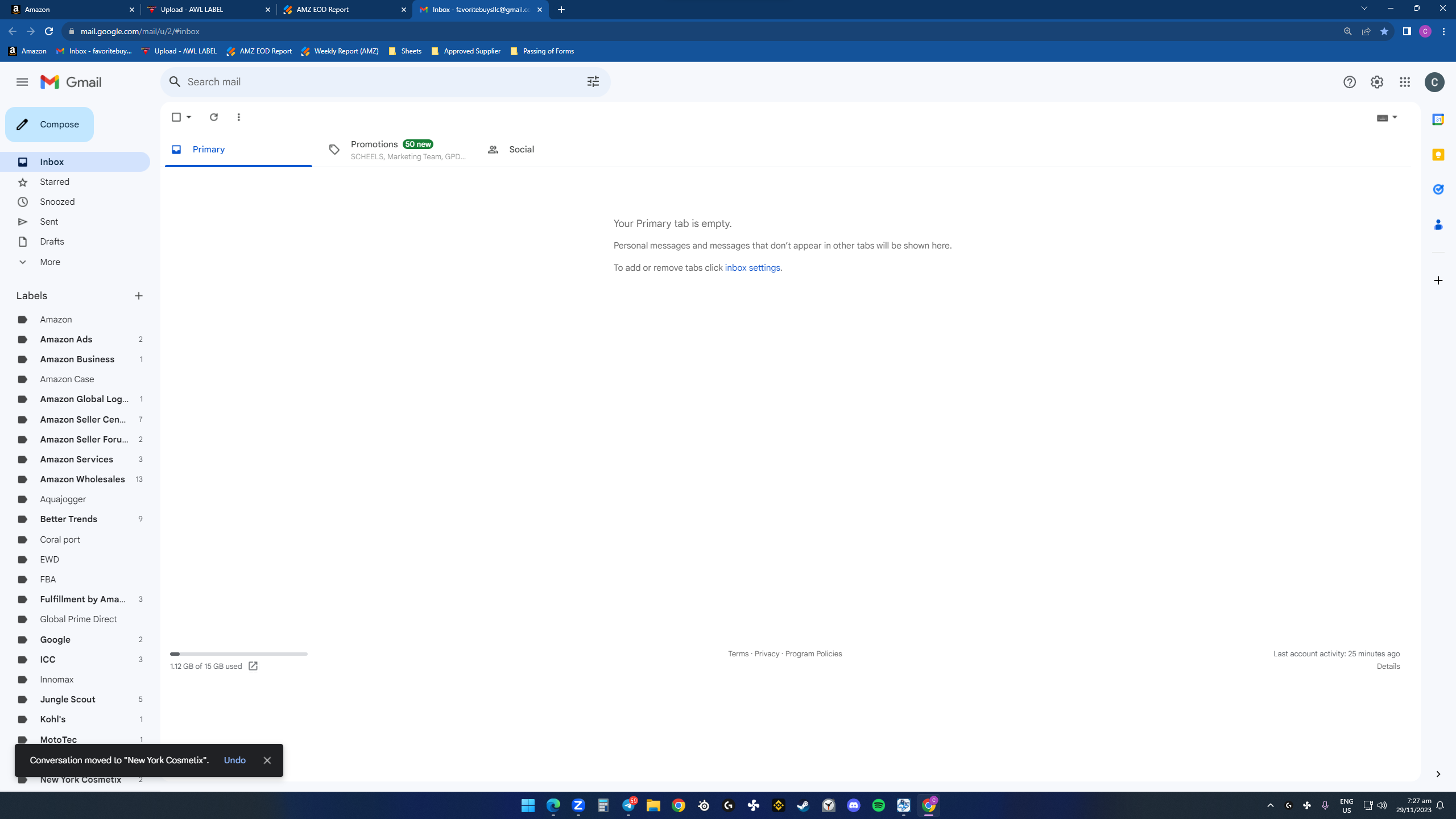Open input tools dropdown arrow
The height and width of the screenshot is (819, 1456).
tap(1395, 118)
